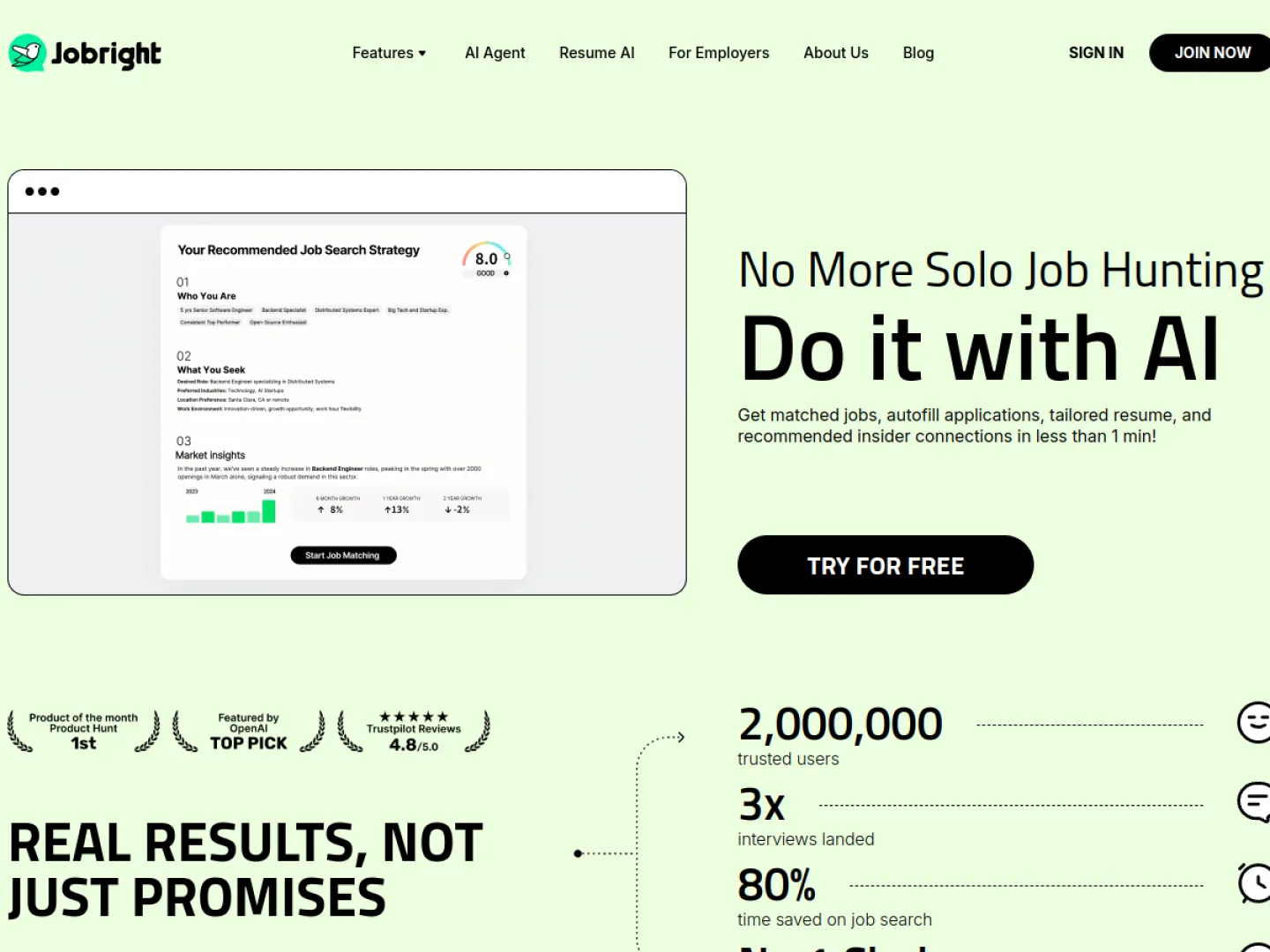This screenshot has height=952, width=1270.
Task: Click the 'Market insights' section title
Action: click(x=210, y=456)
